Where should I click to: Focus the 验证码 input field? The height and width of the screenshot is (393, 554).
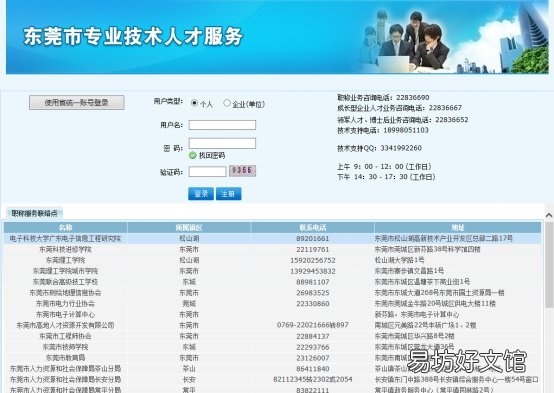point(207,172)
